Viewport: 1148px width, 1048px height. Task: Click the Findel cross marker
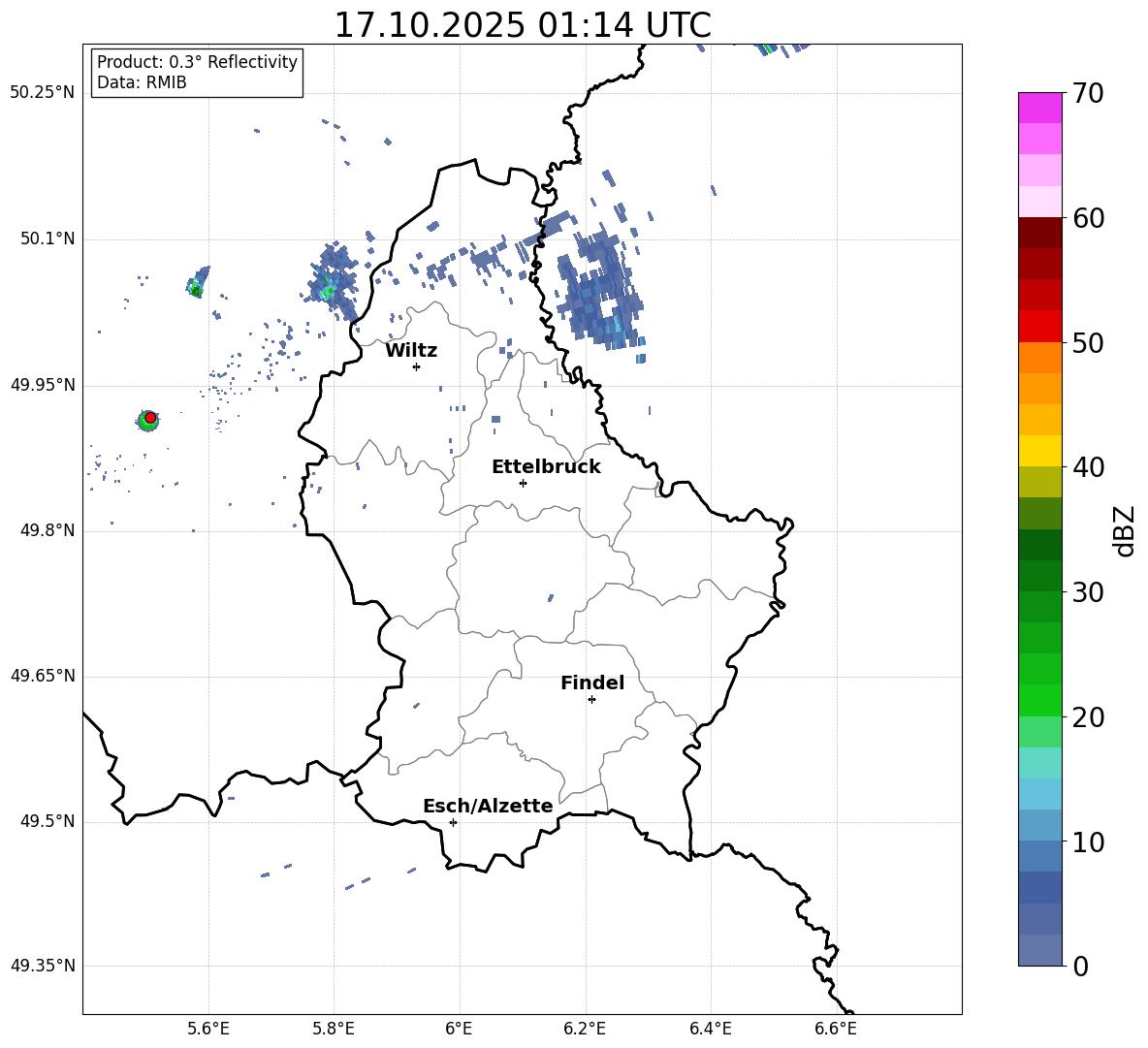click(591, 700)
